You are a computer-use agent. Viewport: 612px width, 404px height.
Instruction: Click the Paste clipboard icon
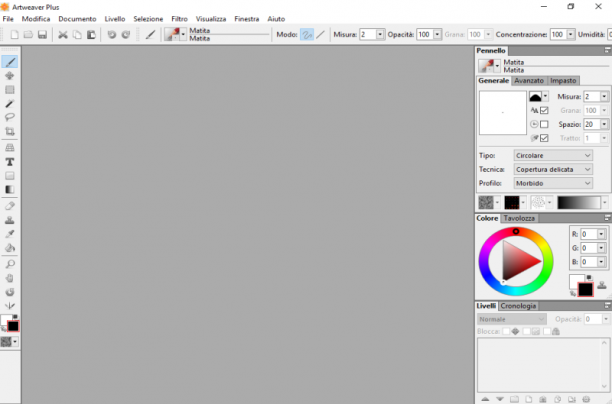click(x=91, y=34)
